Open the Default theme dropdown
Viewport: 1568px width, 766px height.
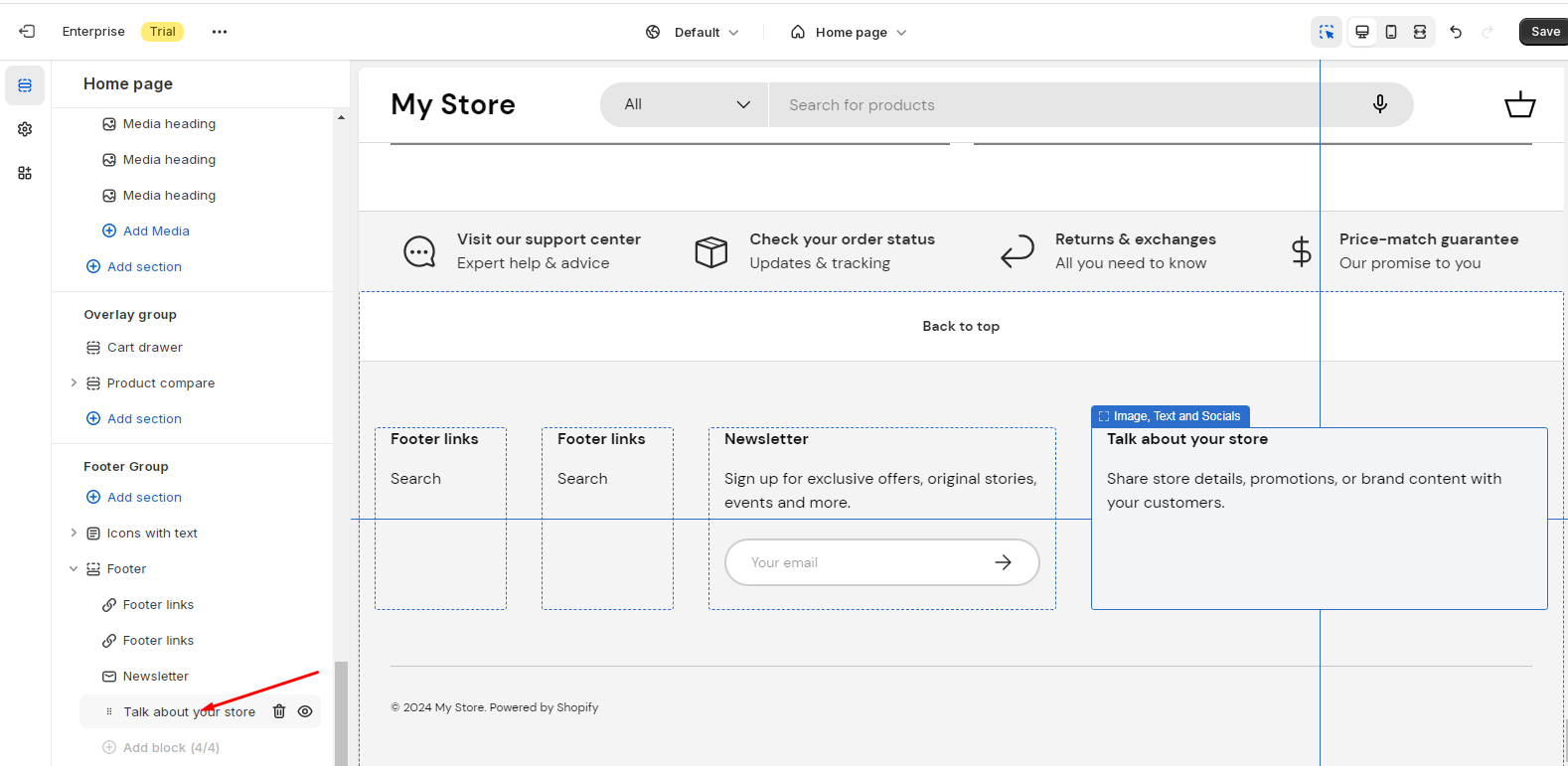point(693,32)
